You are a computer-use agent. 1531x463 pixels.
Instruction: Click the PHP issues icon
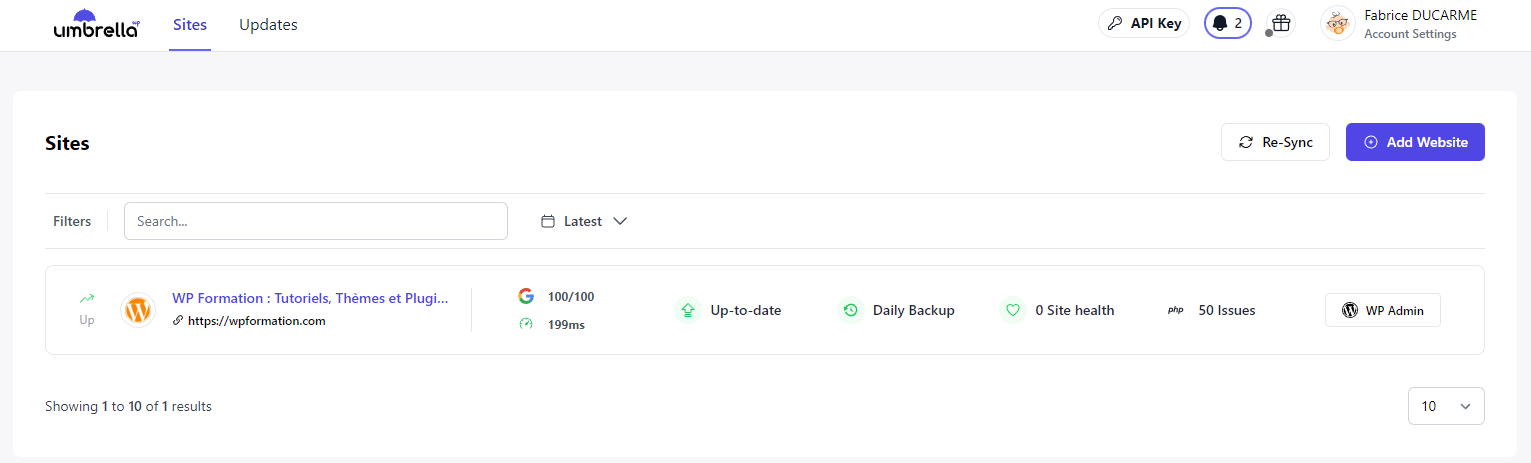[1175, 310]
